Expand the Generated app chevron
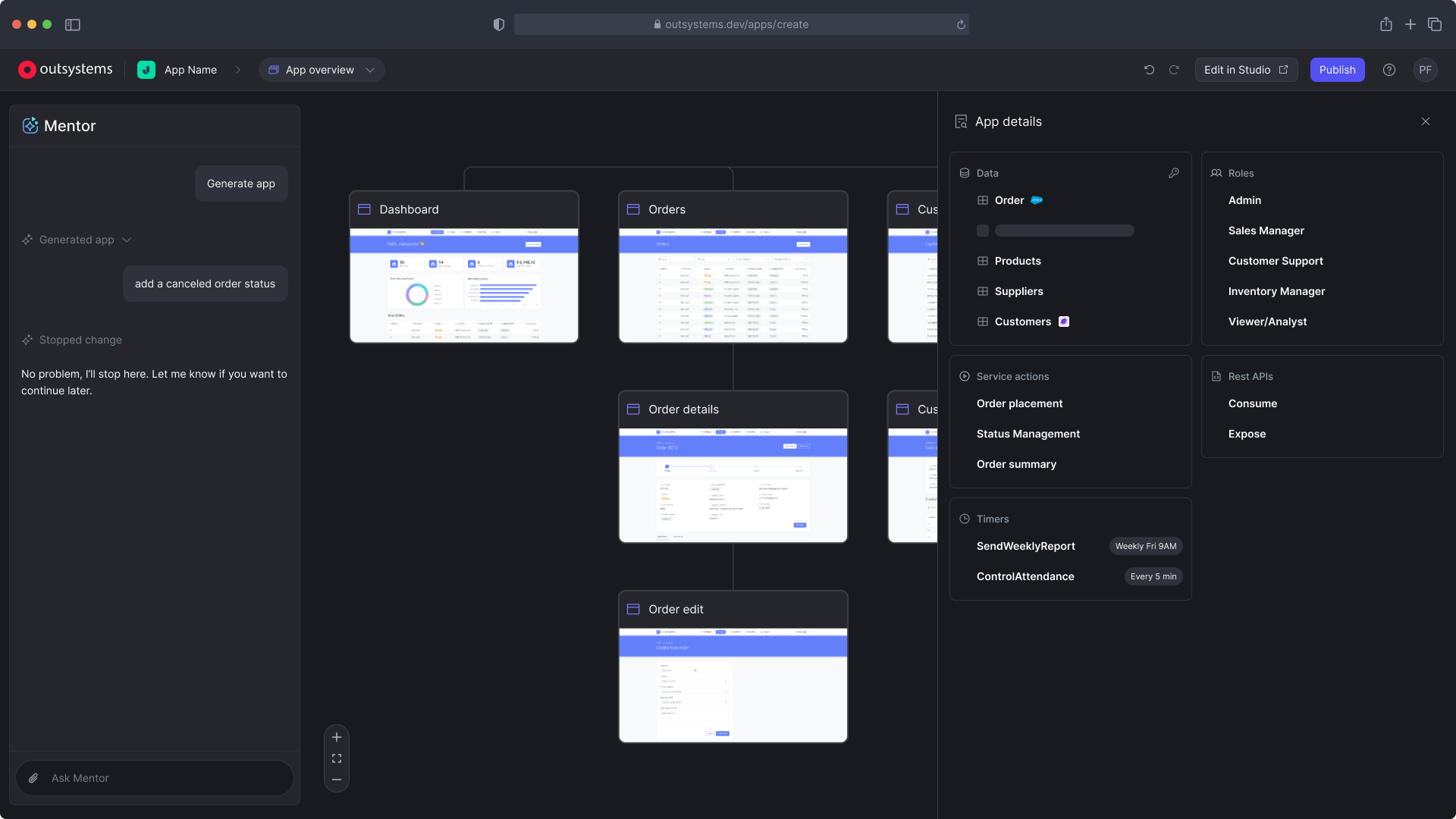This screenshot has height=819, width=1456. click(x=127, y=240)
